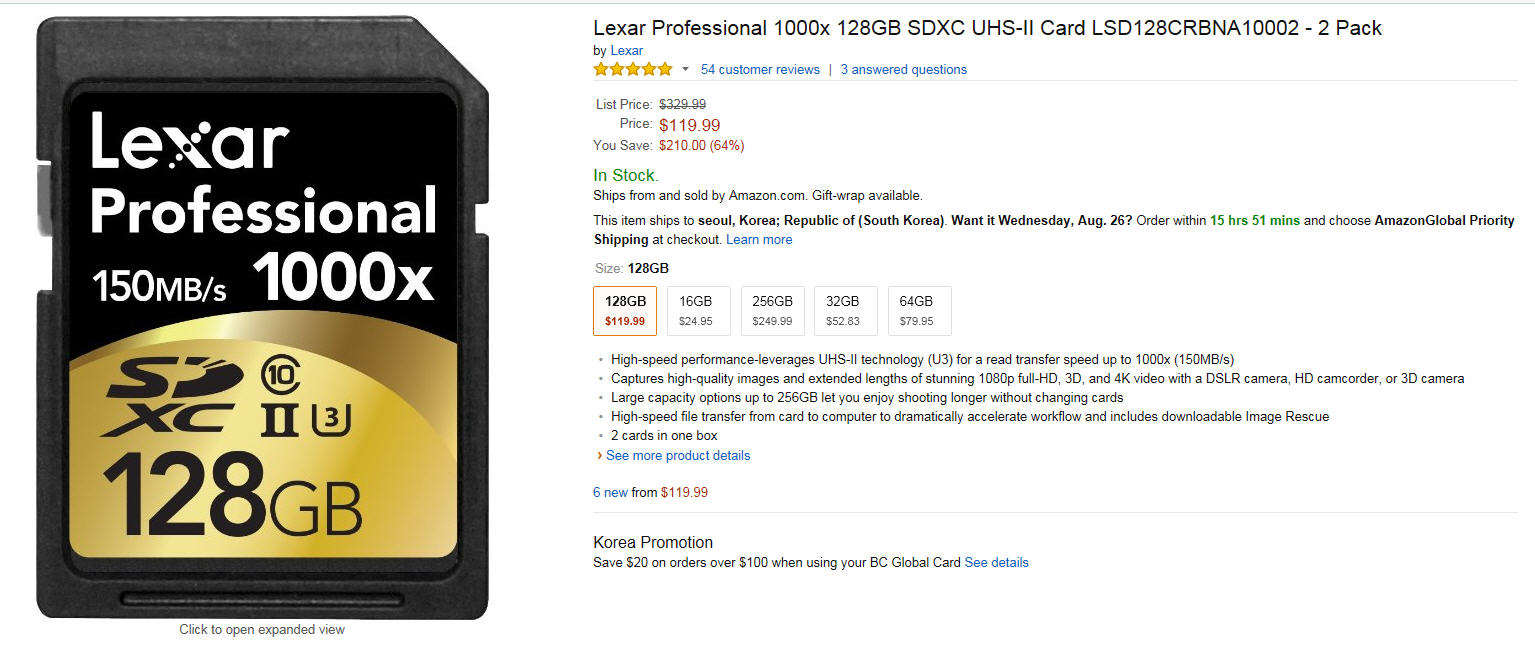Screen dimensions: 1535x660
Task: Click the Lexar Professional product title
Action: pyautogui.click(x=987, y=28)
